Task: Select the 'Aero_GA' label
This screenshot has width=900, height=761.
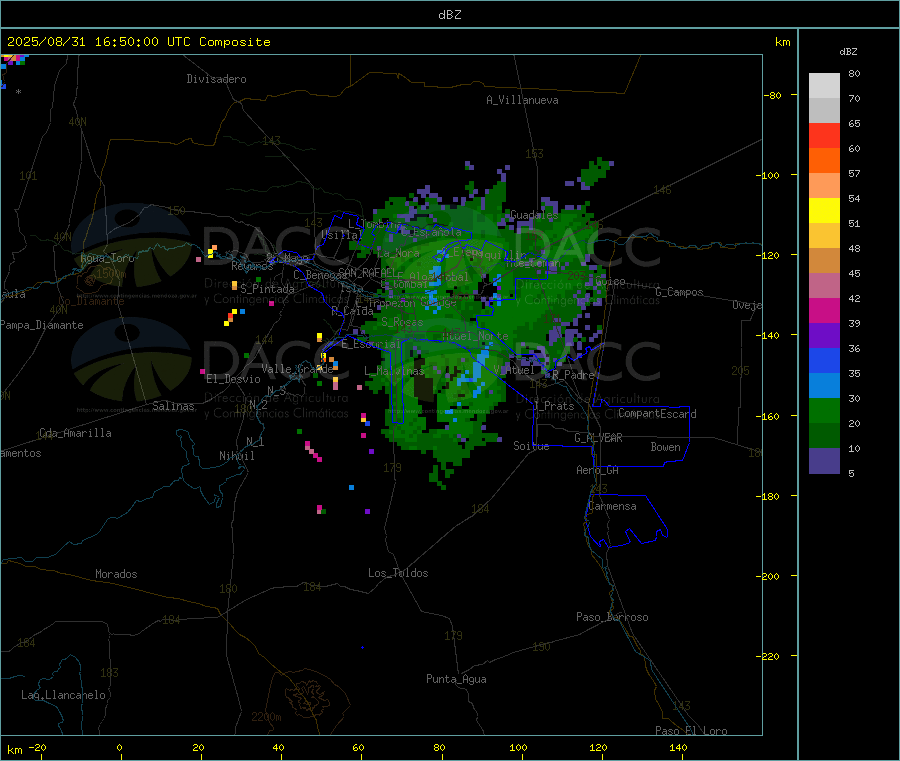Action: pos(598,470)
